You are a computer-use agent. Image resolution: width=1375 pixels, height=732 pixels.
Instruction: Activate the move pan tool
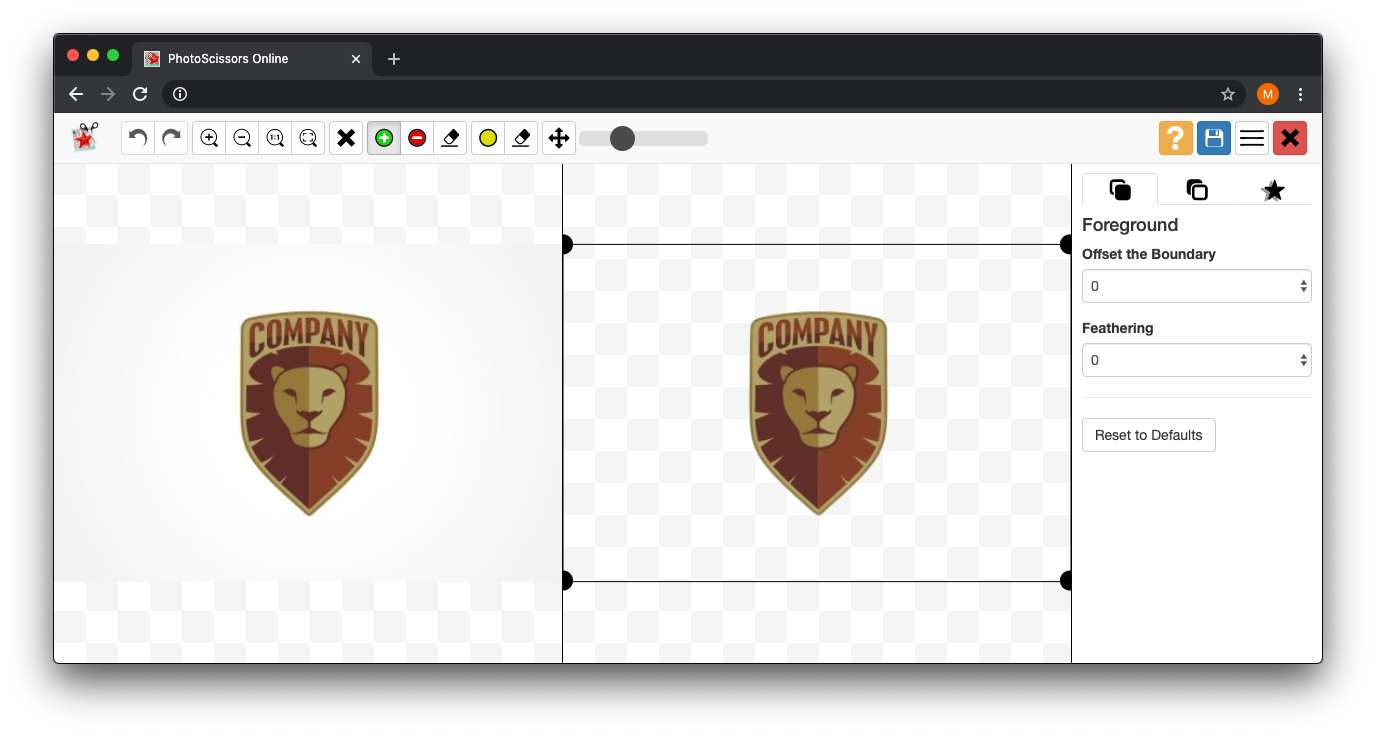[x=559, y=138]
